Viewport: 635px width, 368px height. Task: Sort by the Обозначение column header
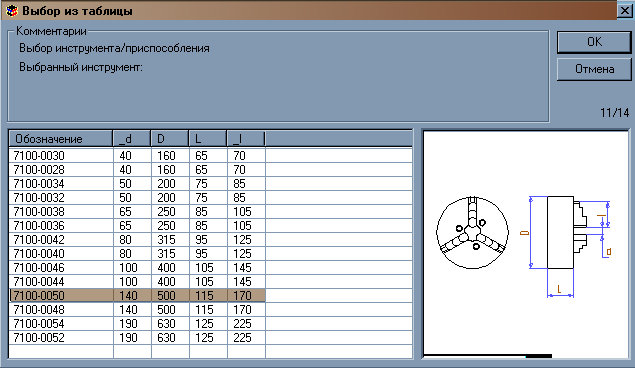pos(60,139)
